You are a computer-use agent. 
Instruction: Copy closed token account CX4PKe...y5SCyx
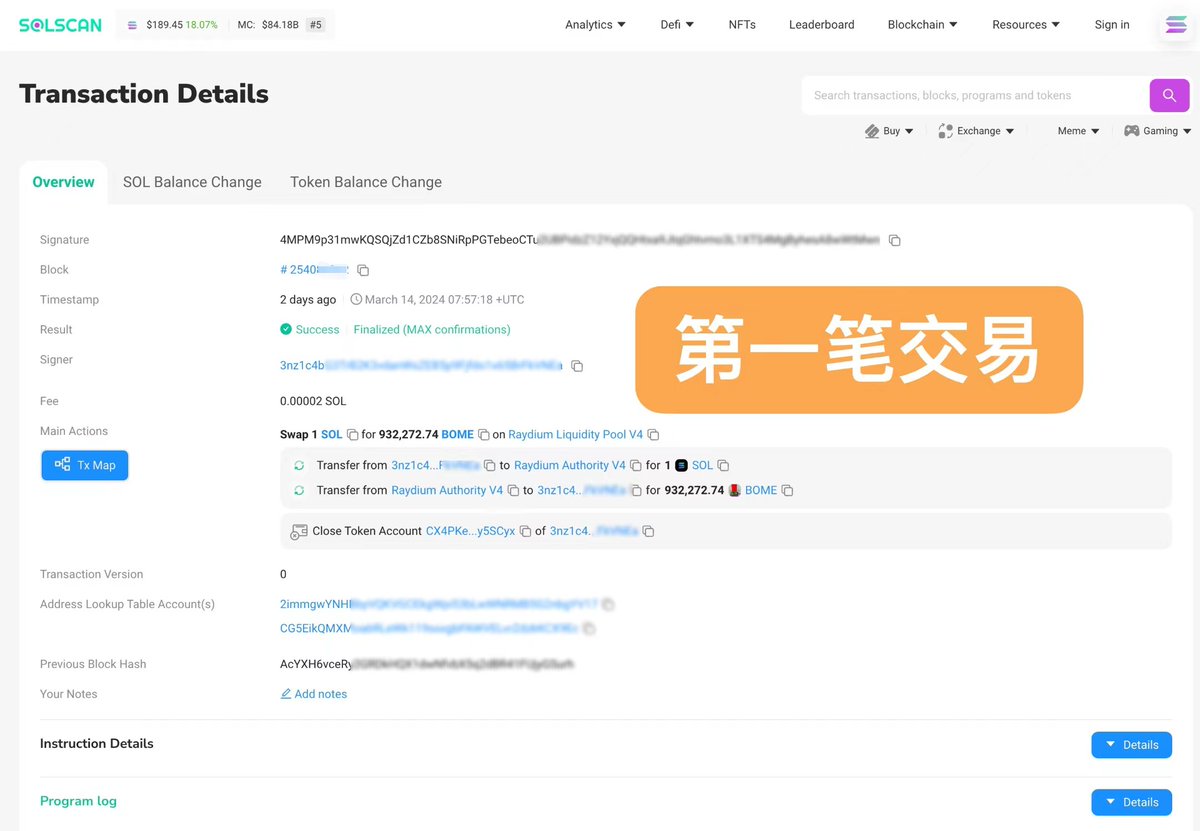[525, 532]
